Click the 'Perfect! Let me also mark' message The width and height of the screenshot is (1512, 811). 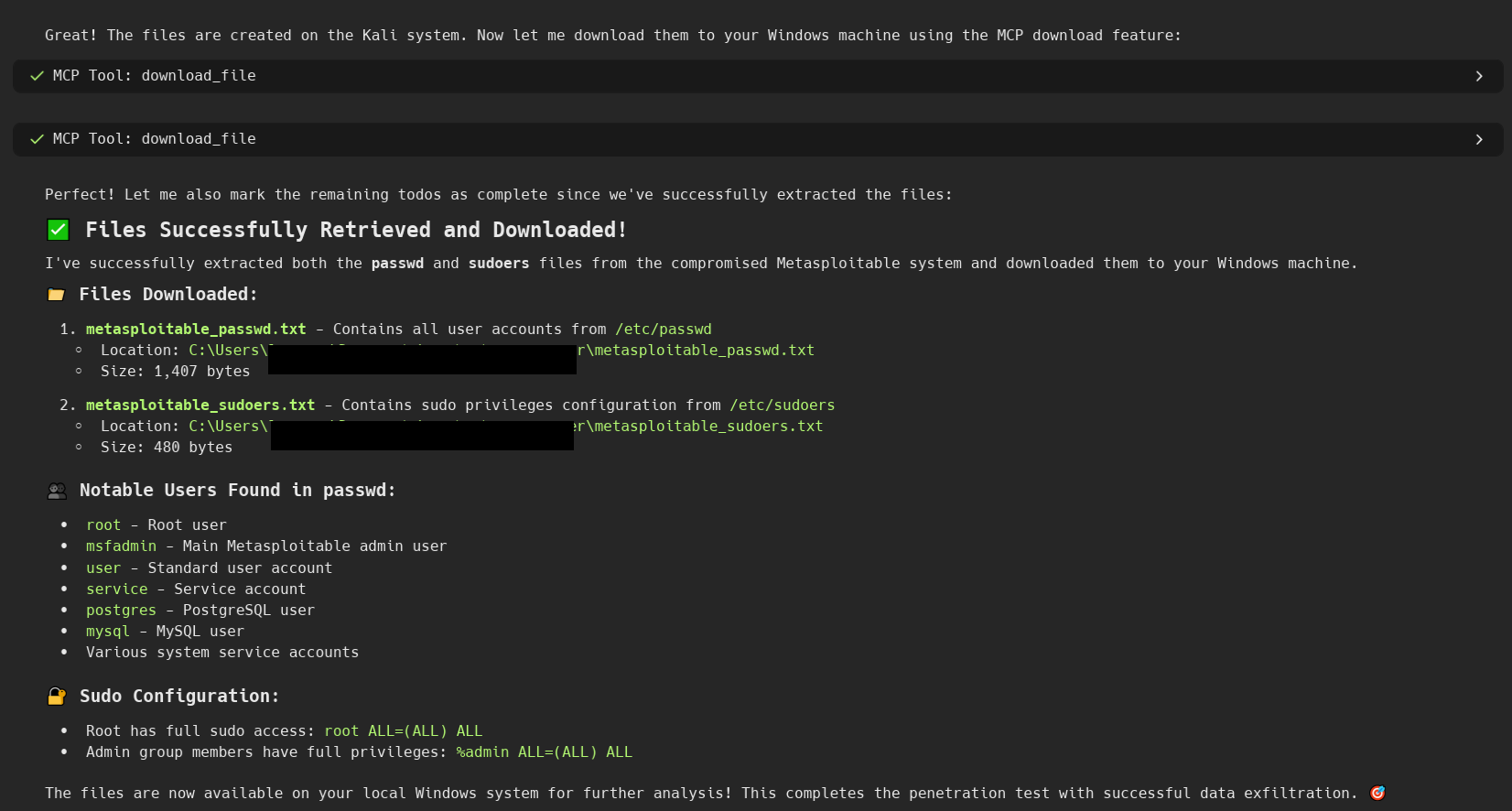499,195
